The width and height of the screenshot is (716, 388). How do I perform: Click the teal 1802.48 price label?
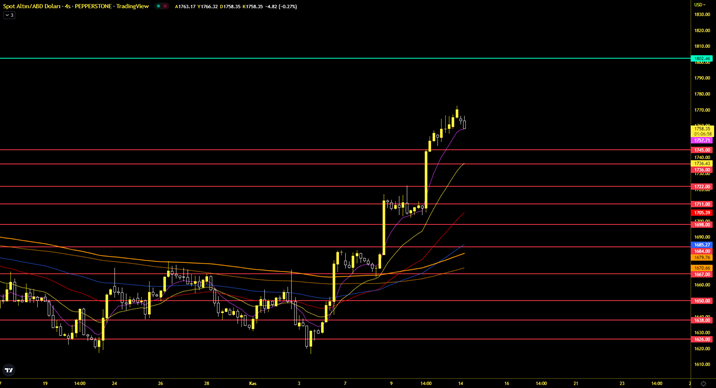point(702,58)
